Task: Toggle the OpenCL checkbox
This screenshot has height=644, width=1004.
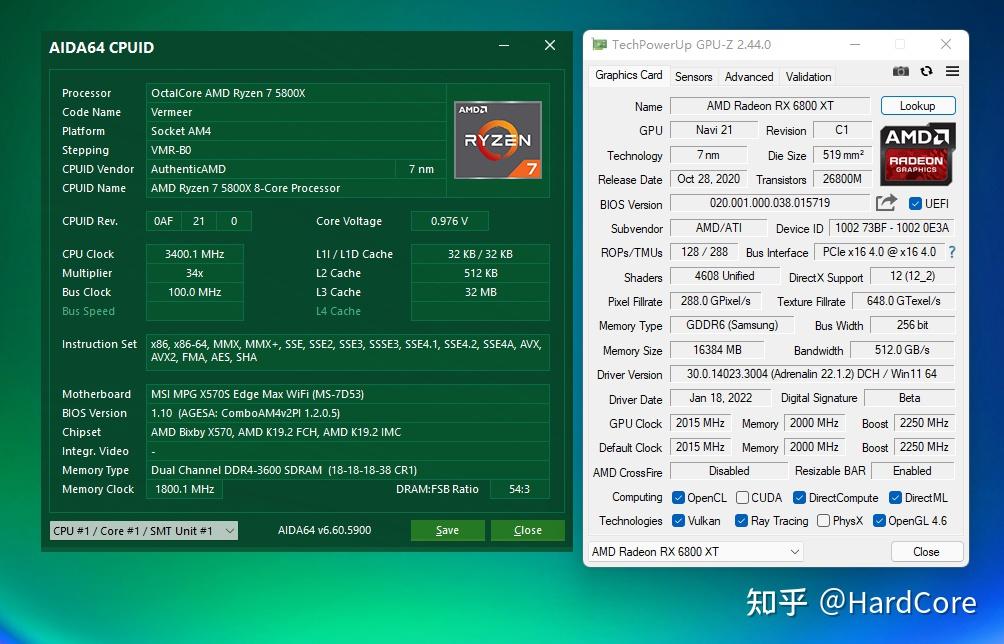Action: pos(678,497)
